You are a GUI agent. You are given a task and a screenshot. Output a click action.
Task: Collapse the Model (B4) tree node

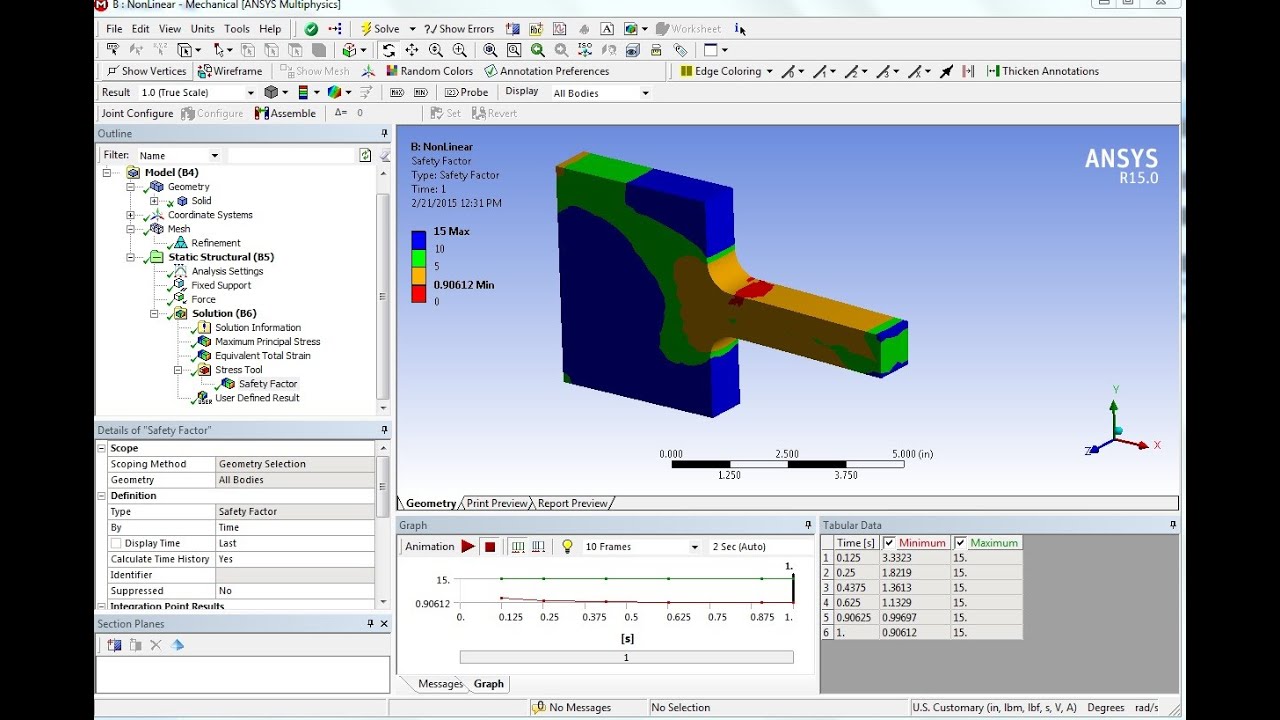point(107,173)
